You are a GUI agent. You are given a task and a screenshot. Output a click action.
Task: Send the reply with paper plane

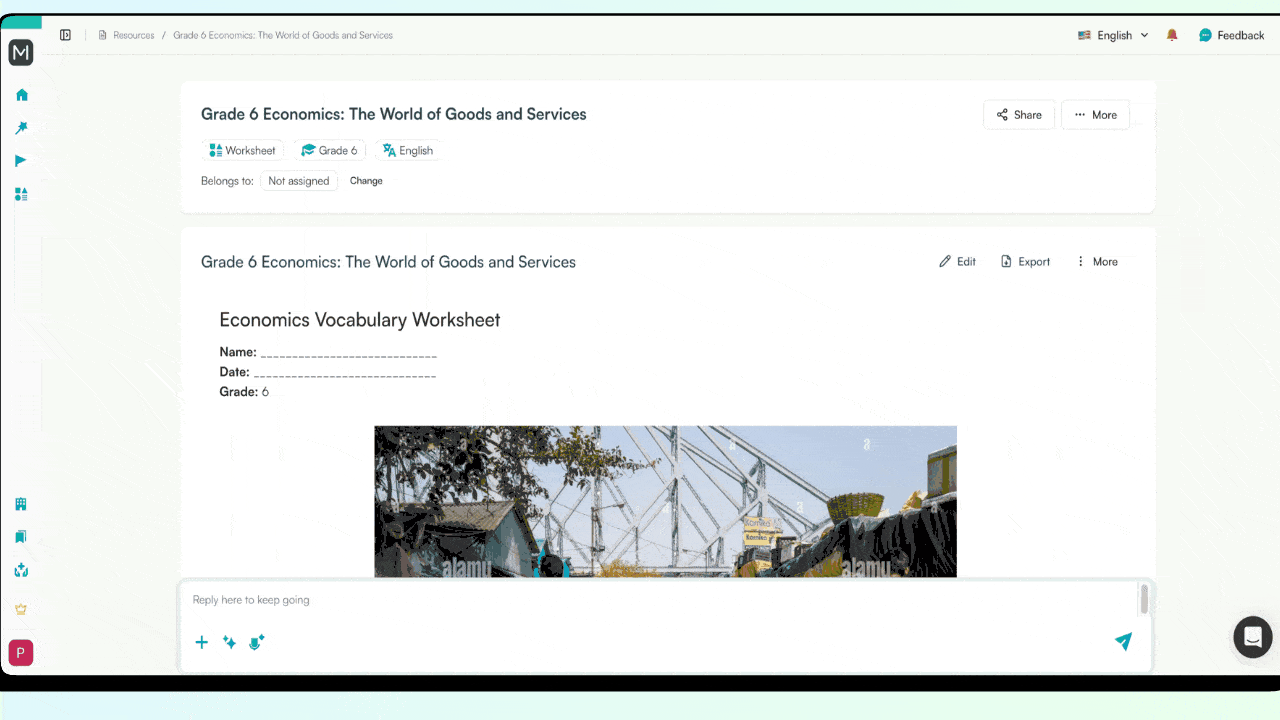point(1123,642)
